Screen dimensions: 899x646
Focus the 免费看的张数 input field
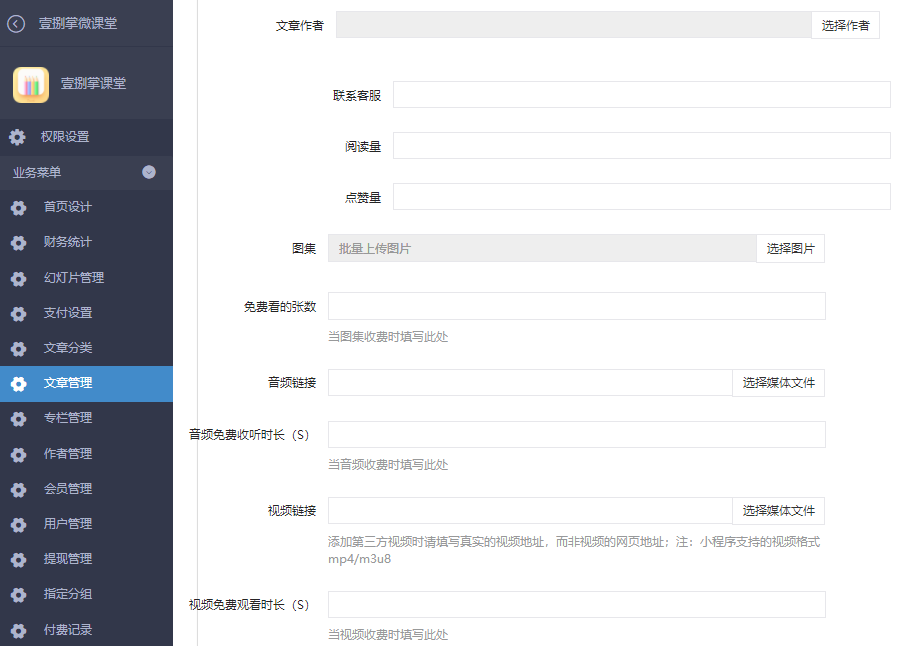[x=577, y=306]
